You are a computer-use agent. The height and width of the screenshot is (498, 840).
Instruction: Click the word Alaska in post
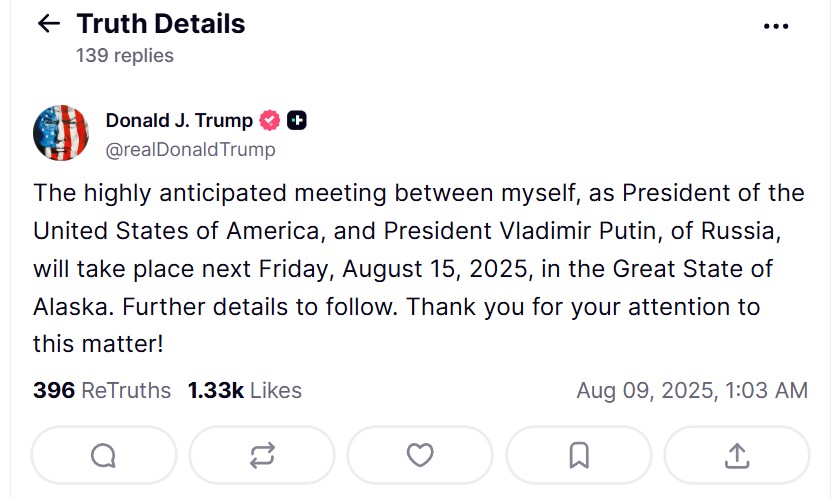point(68,307)
